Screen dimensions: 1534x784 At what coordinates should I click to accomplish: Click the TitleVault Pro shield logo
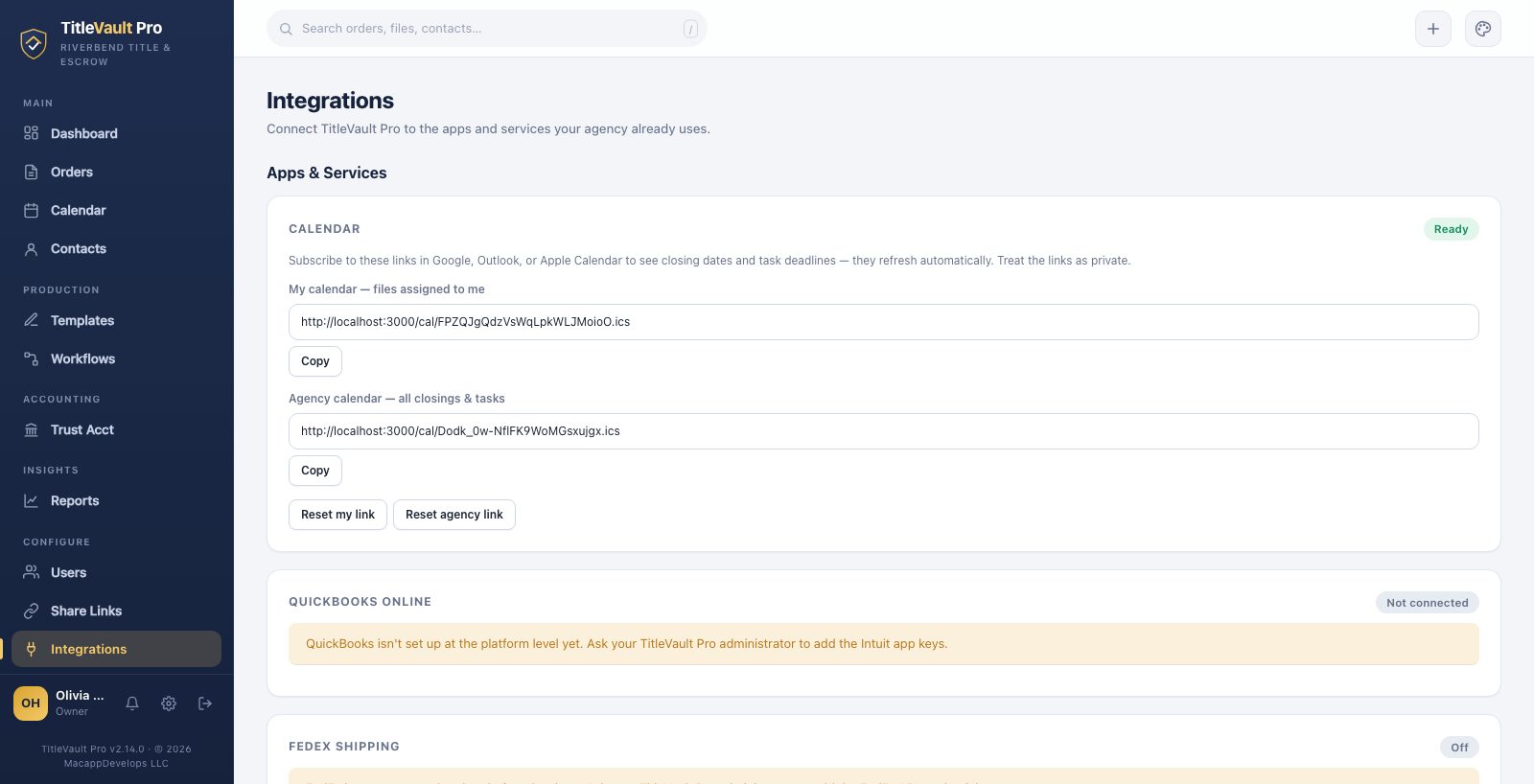click(34, 43)
